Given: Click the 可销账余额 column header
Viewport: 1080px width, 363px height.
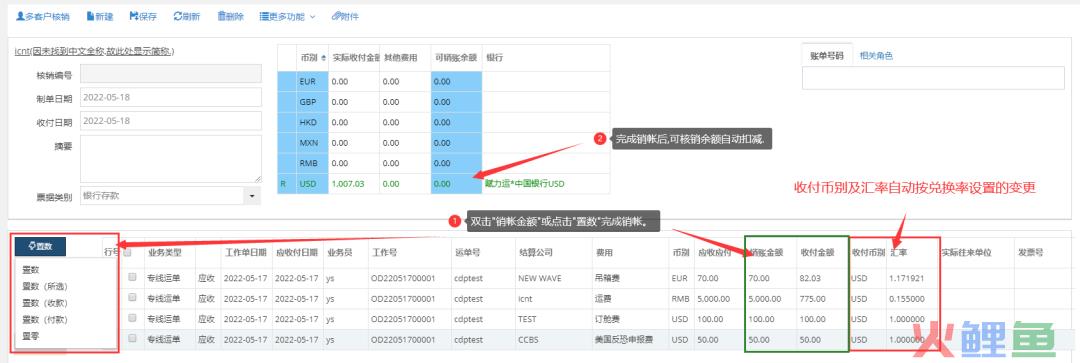Looking at the screenshot, I should click(x=457, y=58).
